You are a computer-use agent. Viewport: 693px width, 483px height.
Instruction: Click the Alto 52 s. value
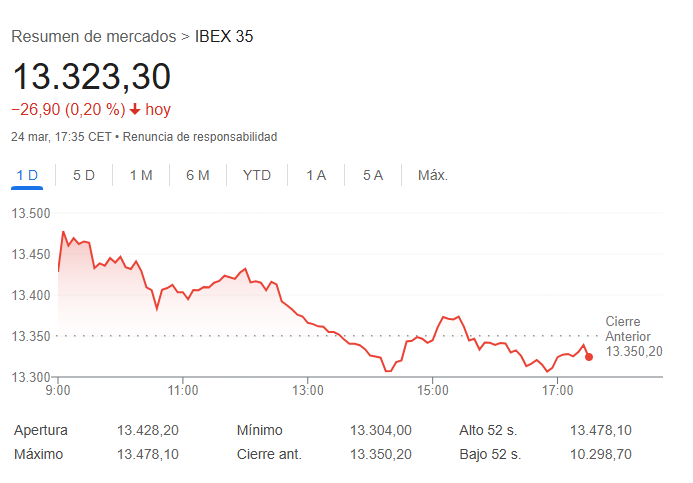point(600,430)
